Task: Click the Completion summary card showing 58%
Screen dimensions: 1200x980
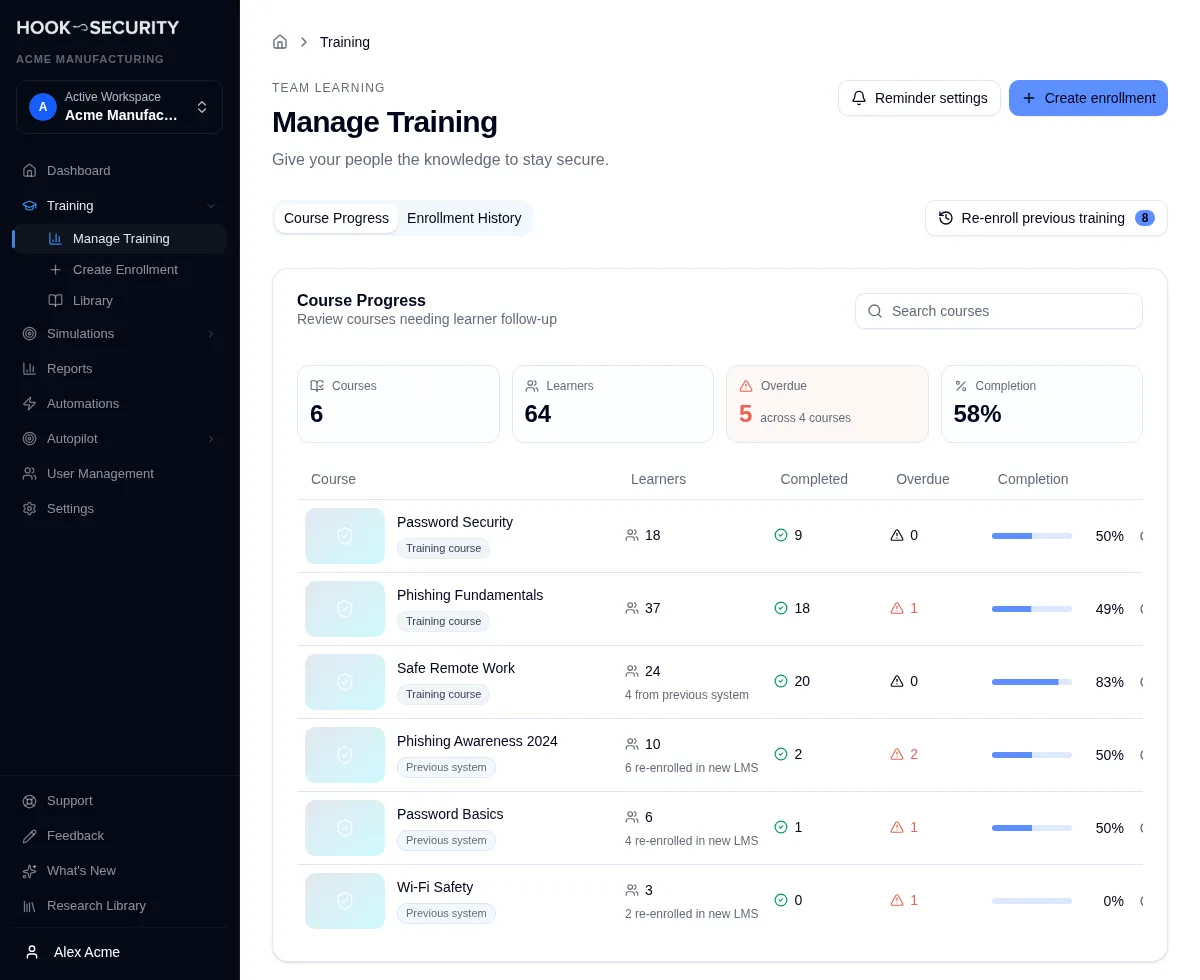Action: [x=1042, y=404]
